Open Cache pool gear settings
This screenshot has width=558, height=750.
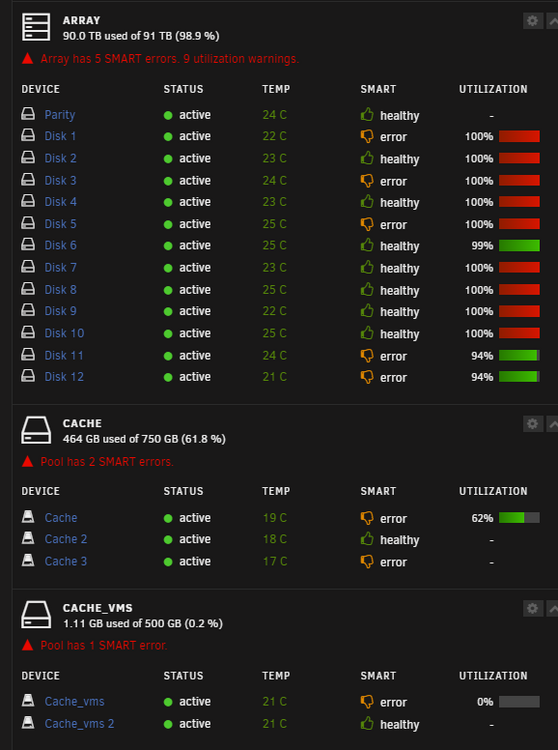pos(533,424)
